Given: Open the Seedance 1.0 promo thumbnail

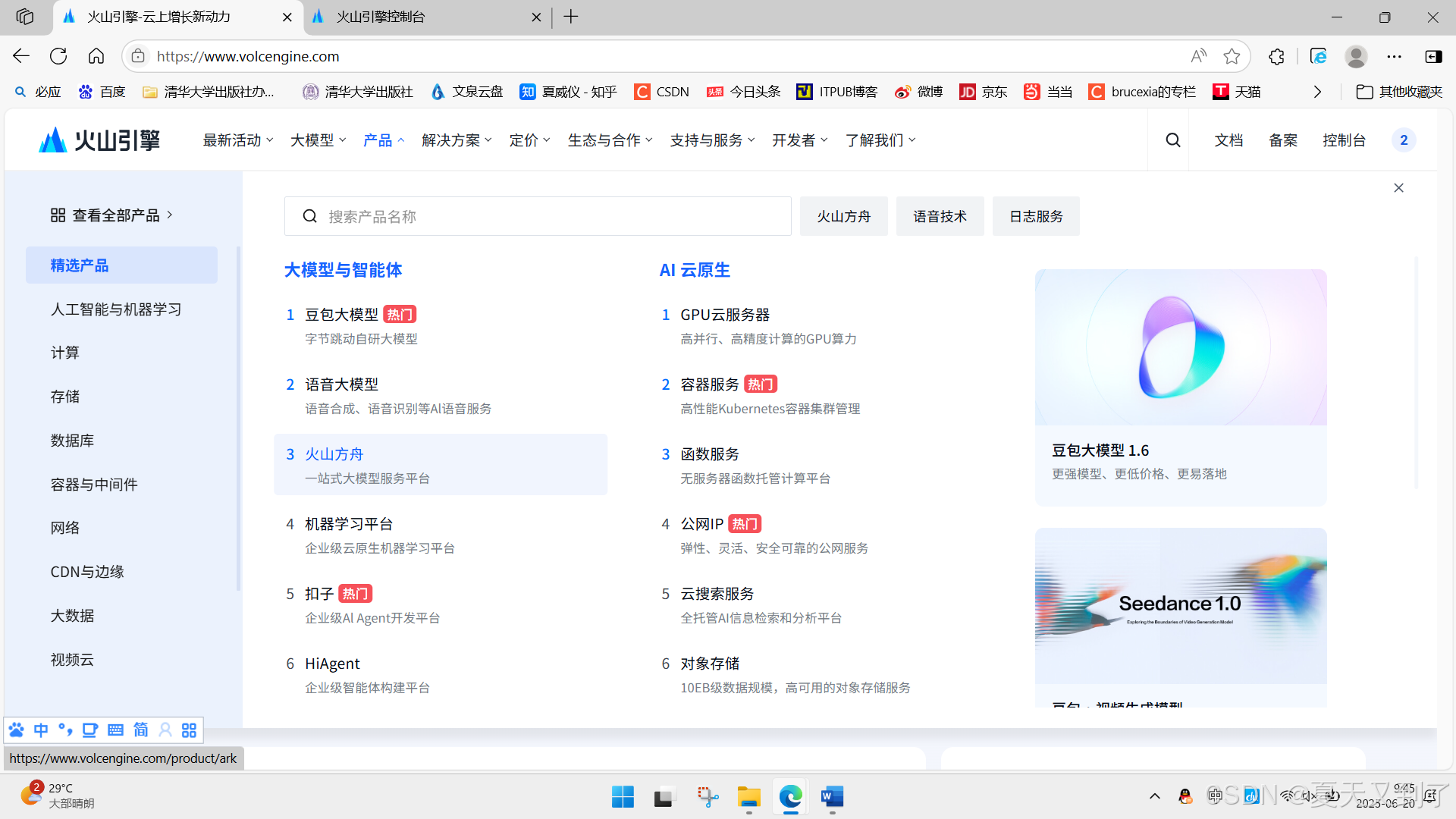Looking at the screenshot, I should click(x=1180, y=606).
